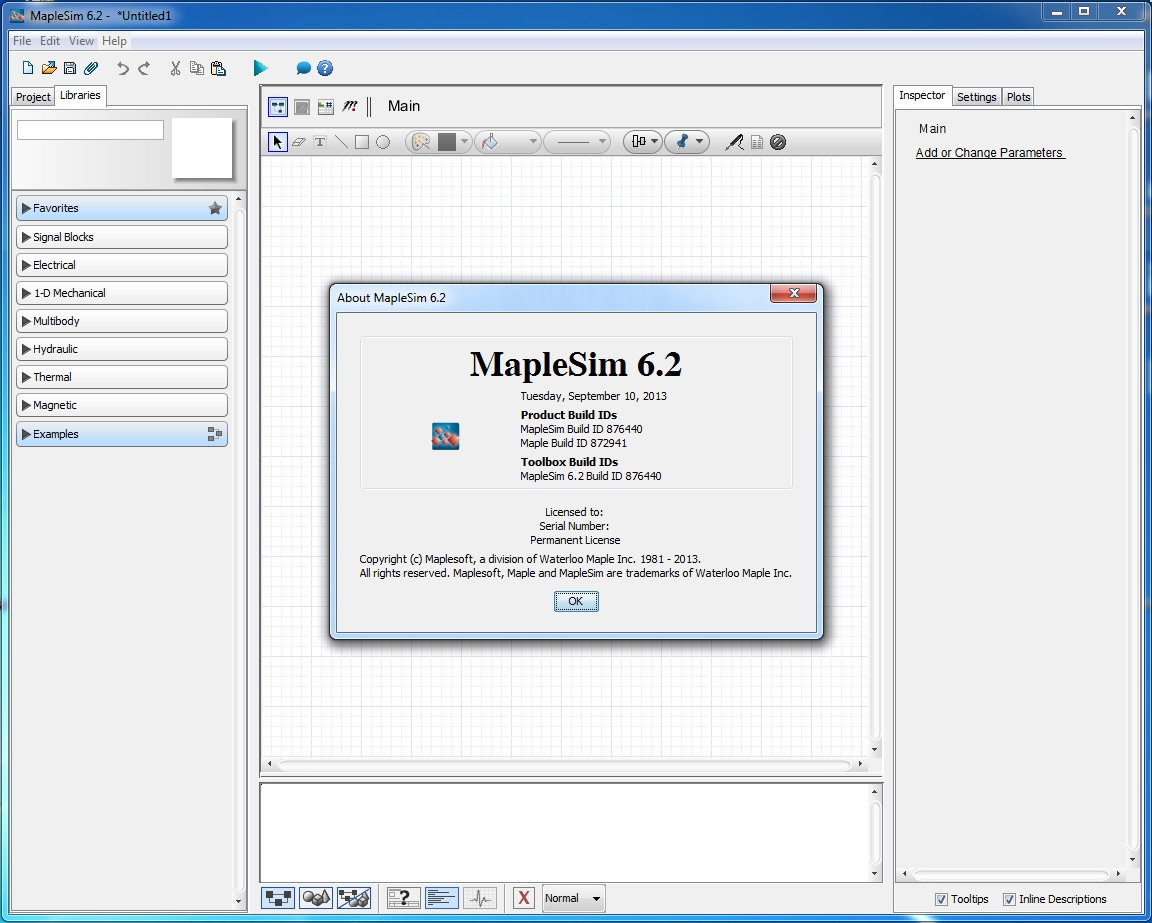Select the ellipse drawing tool
Screen dimensions: 1152x923
(x=383, y=142)
